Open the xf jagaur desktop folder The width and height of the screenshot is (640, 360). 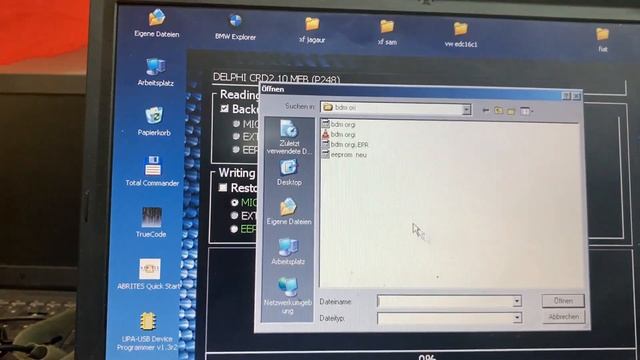click(x=312, y=30)
